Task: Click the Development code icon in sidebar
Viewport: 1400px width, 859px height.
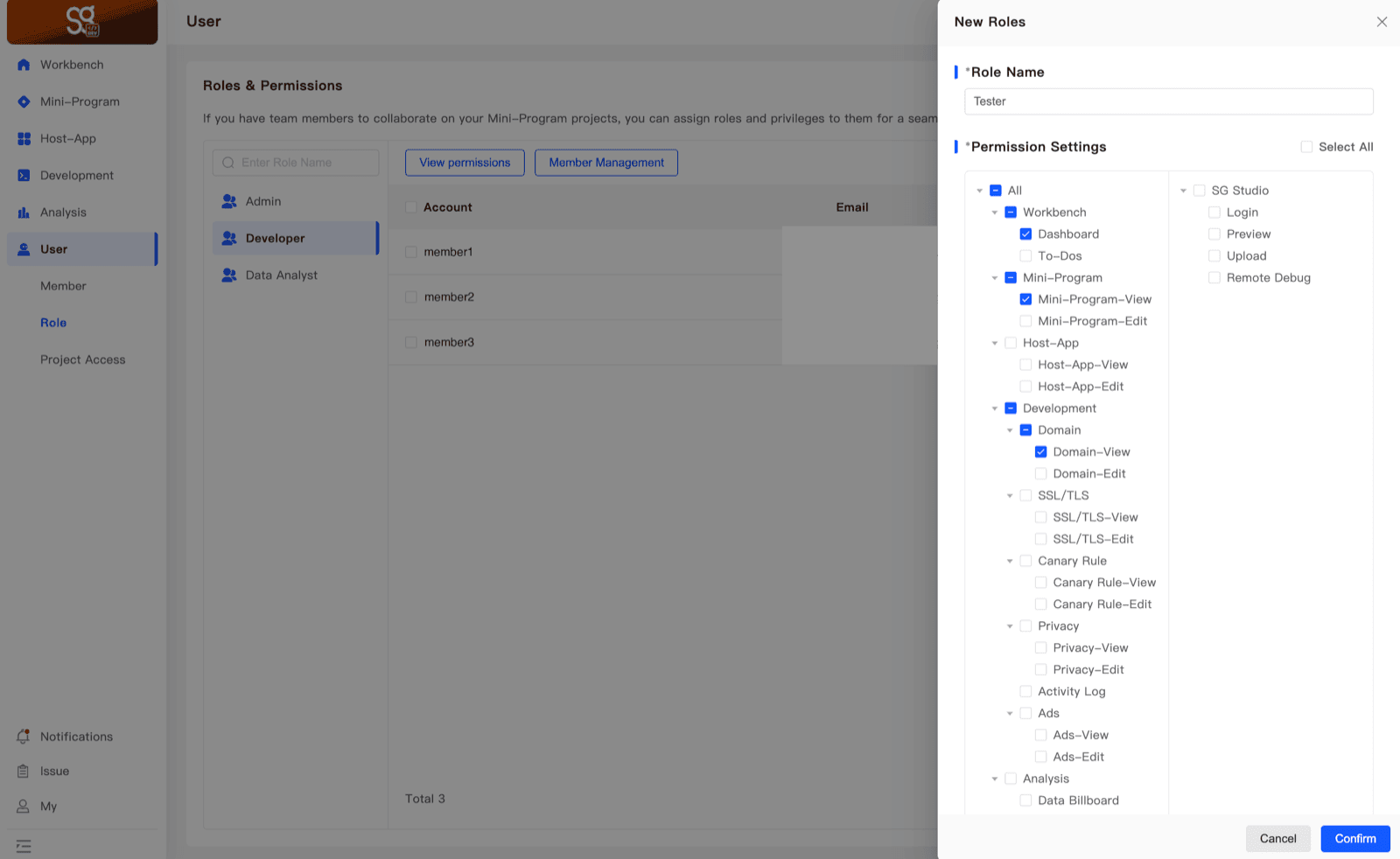Action: point(24,175)
